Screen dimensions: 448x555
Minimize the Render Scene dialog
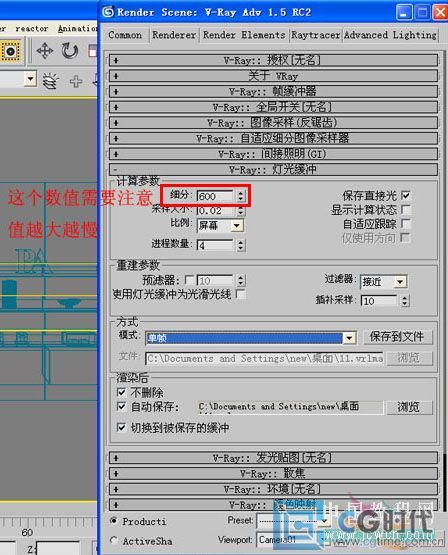pyautogui.click(x=404, y=13)
